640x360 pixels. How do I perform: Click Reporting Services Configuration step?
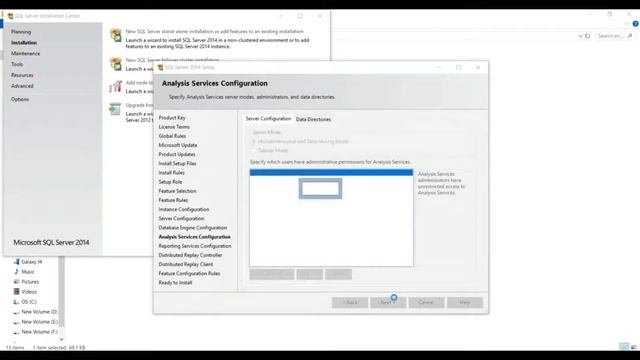click(195, 246)
